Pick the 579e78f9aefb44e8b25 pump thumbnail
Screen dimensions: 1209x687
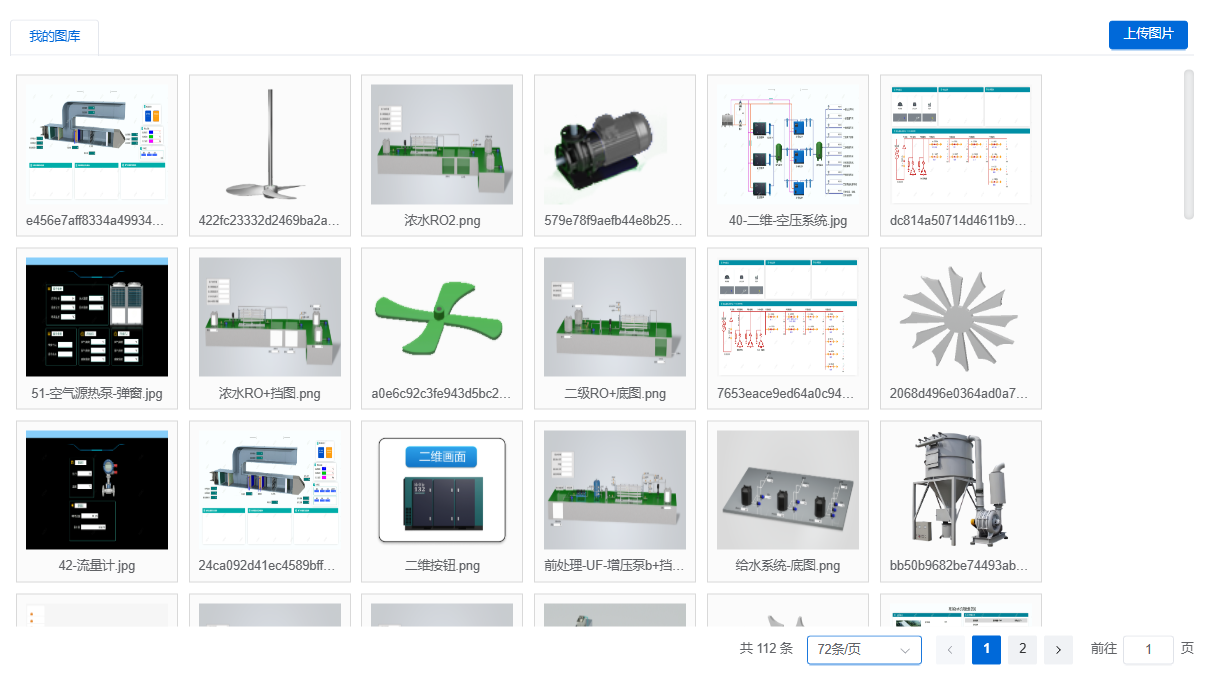615,144
